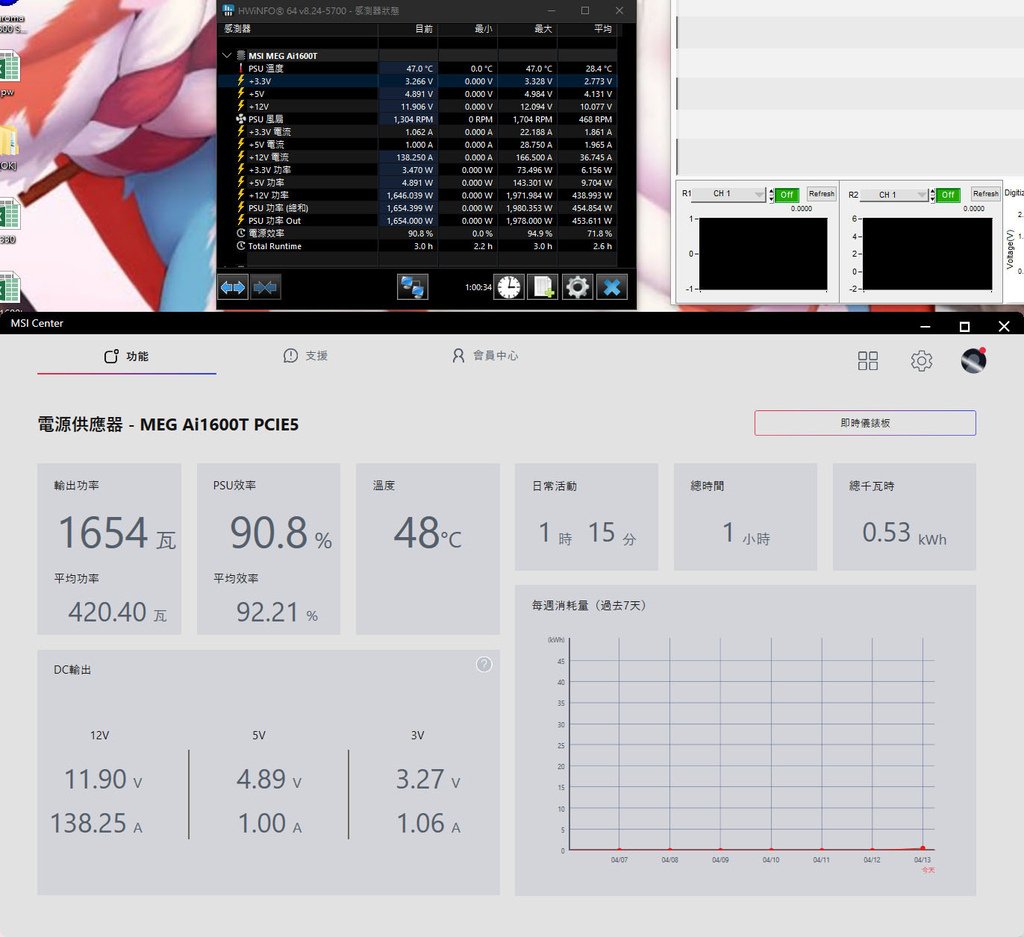1024x937 pixels.
Task: Click the 3.27 V 3V rail value
Action: point(428,779)
